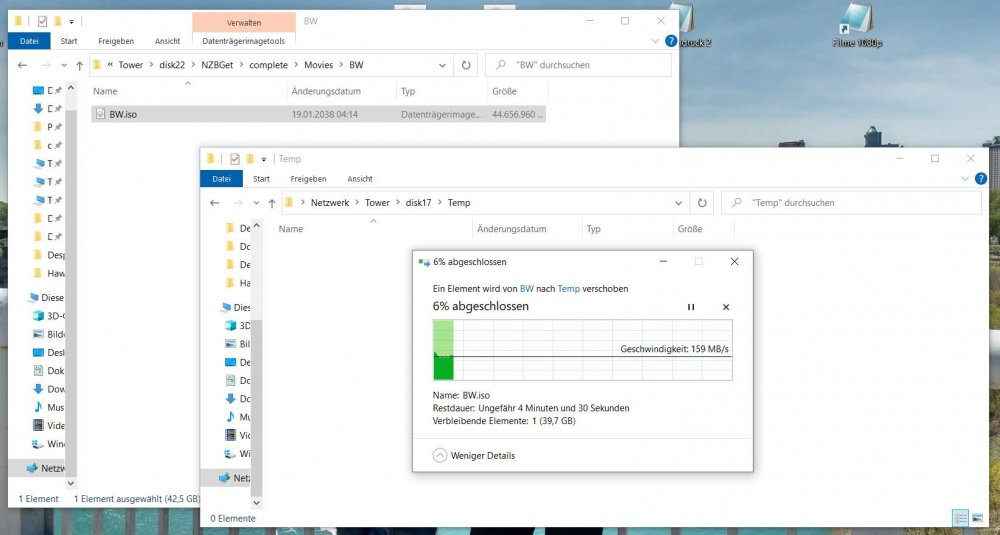Screen dimensions: 1000x535
Task: Open quick access toolbar dropdown in BW window
Action: coord(71,22)
